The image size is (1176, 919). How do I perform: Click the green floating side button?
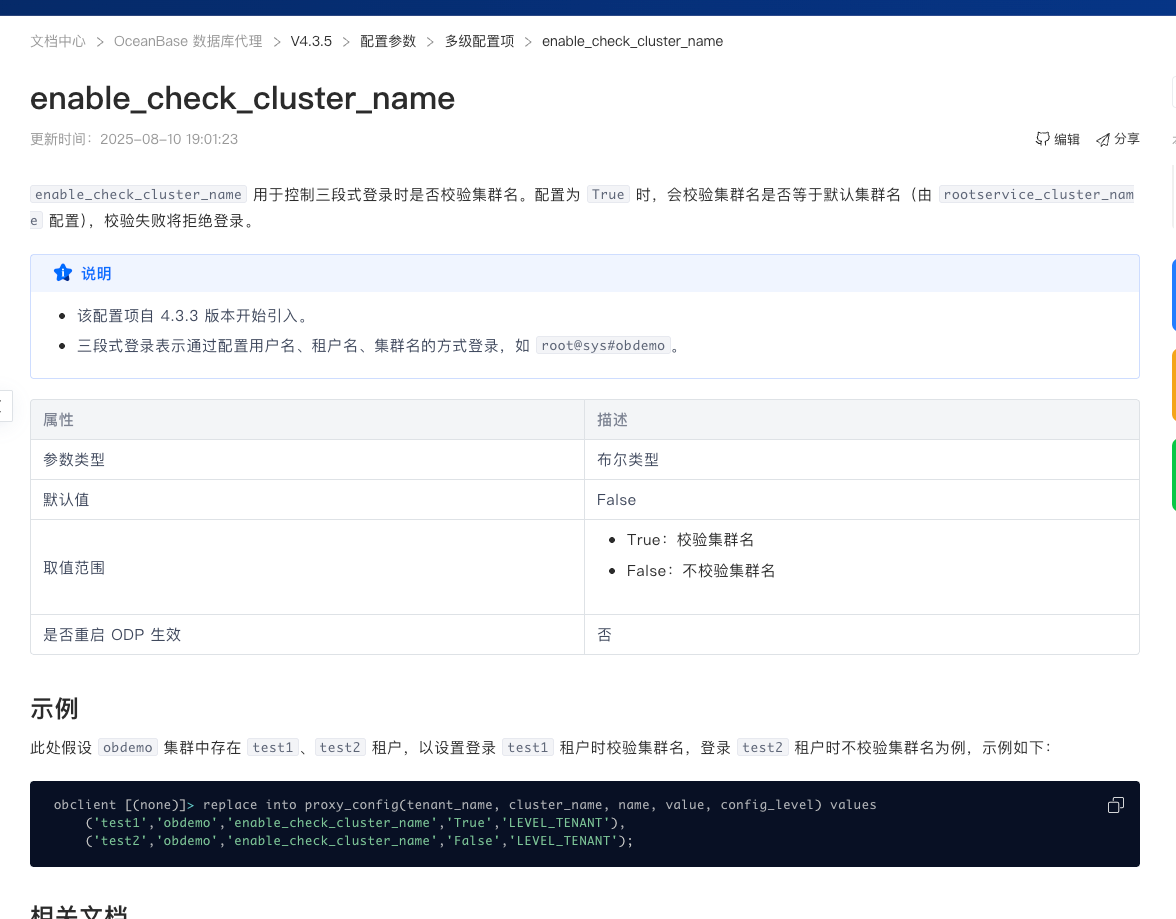pos(1173,475)
